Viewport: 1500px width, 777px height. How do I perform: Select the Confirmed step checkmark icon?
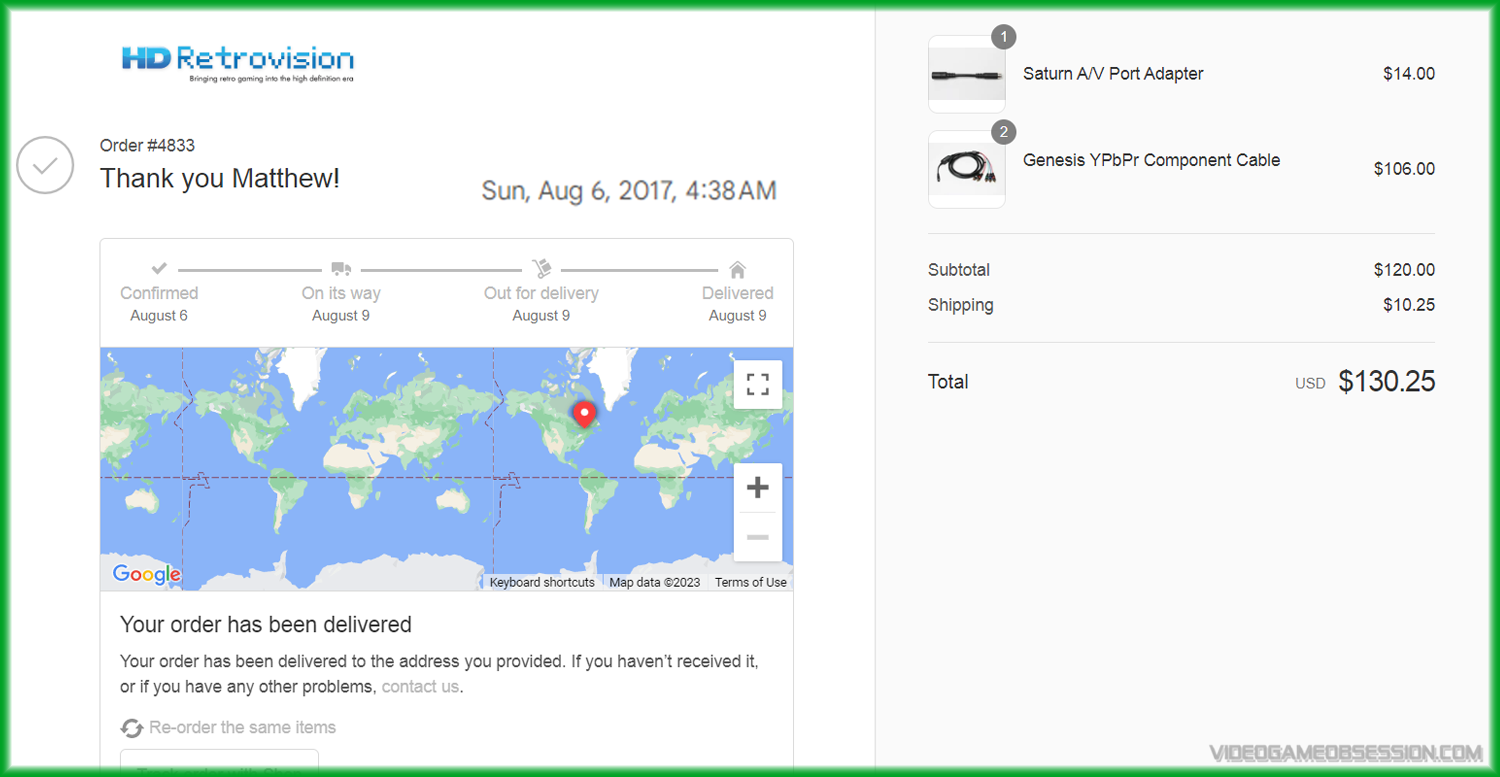tap(159, 269)
